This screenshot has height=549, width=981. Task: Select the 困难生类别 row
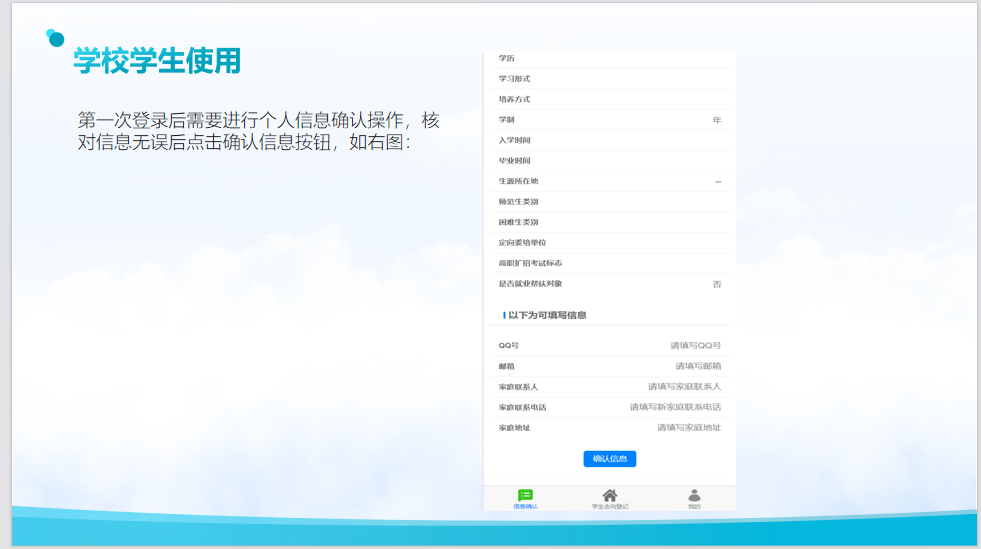click(x=609, y=222)
